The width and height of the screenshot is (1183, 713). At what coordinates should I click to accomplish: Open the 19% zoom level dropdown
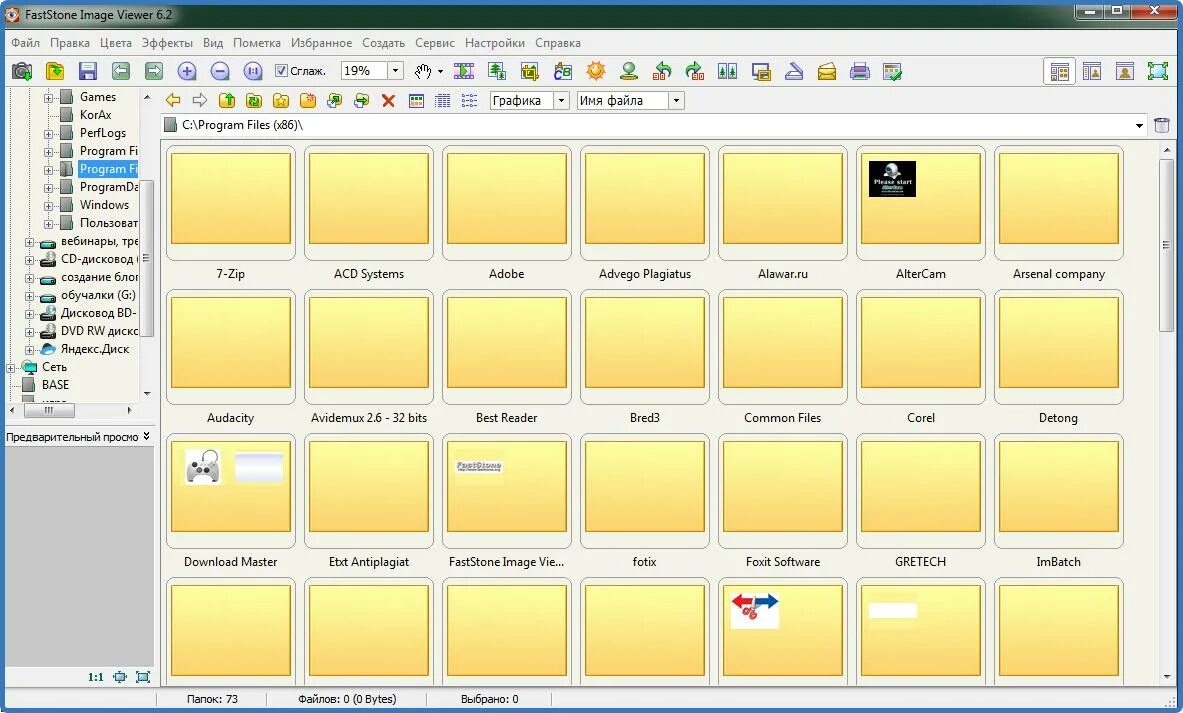click(x=395, y=71)
